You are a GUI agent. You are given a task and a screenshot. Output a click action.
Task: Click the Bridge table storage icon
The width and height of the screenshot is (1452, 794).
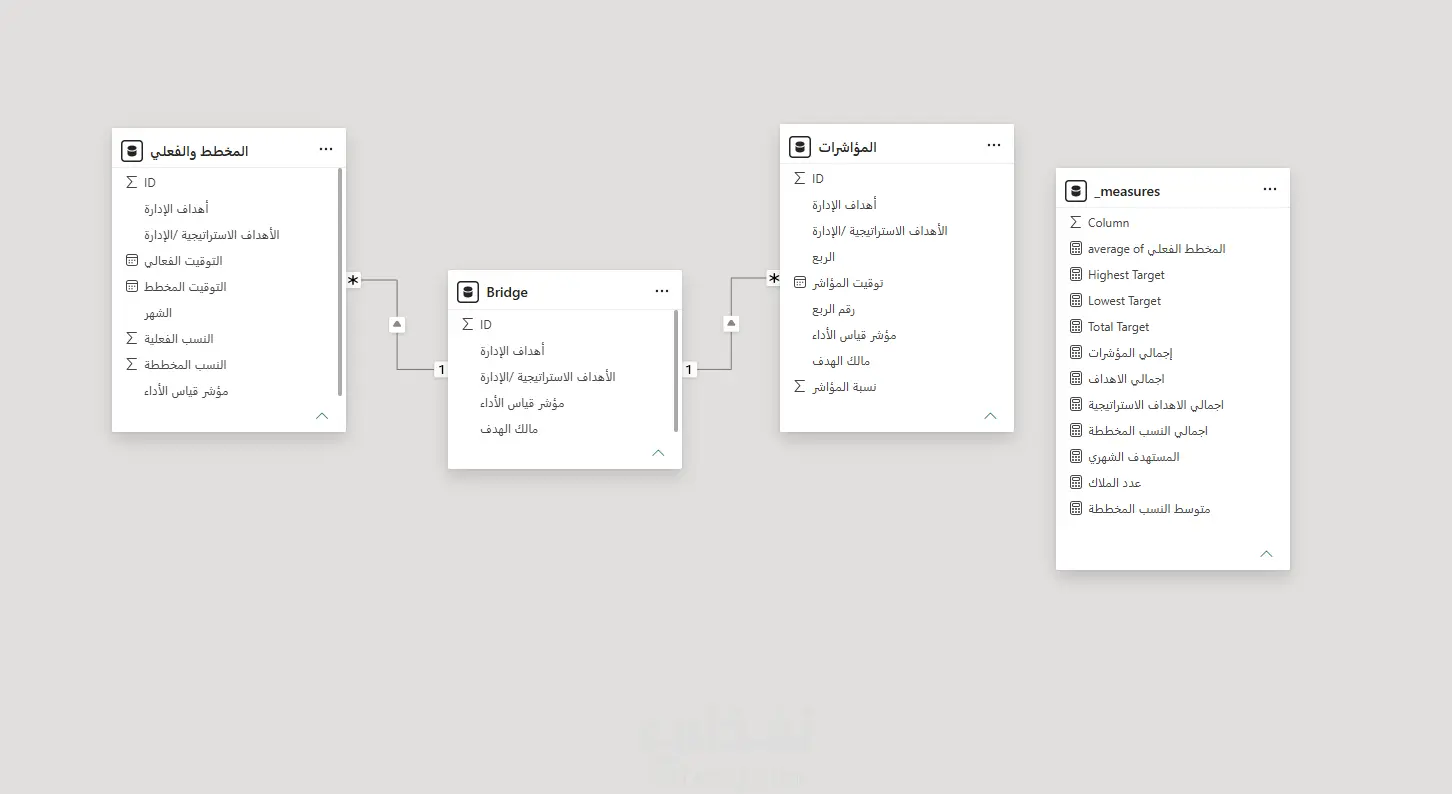tap(467, 292)
